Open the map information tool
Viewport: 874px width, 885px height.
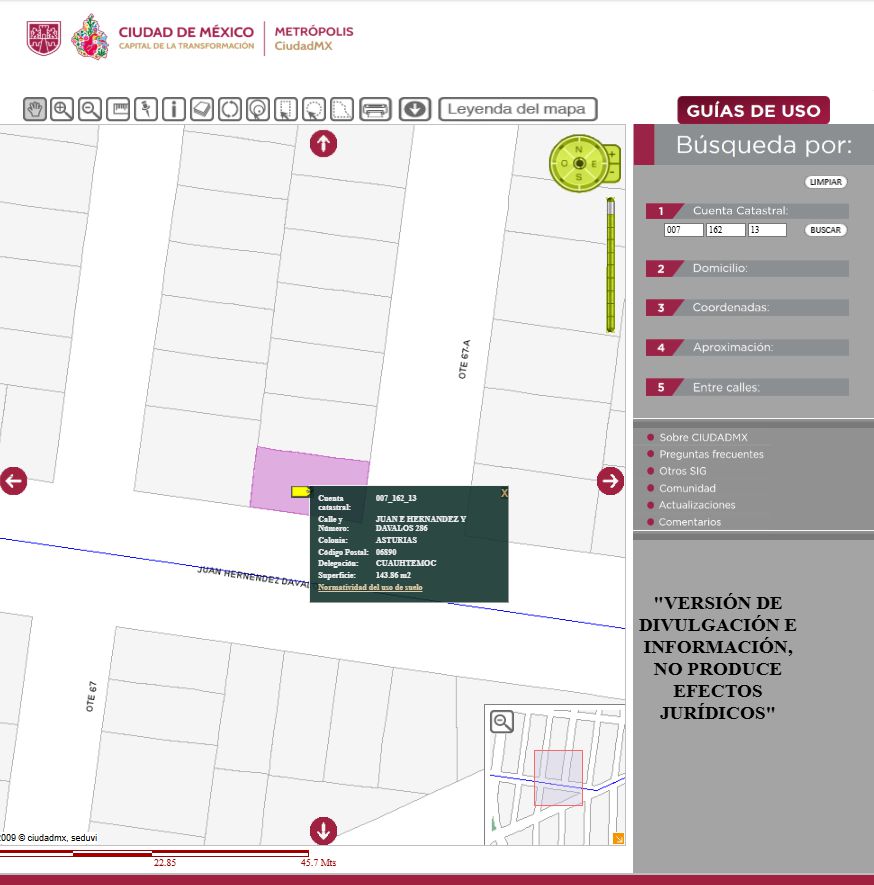[x=173, y=110]
